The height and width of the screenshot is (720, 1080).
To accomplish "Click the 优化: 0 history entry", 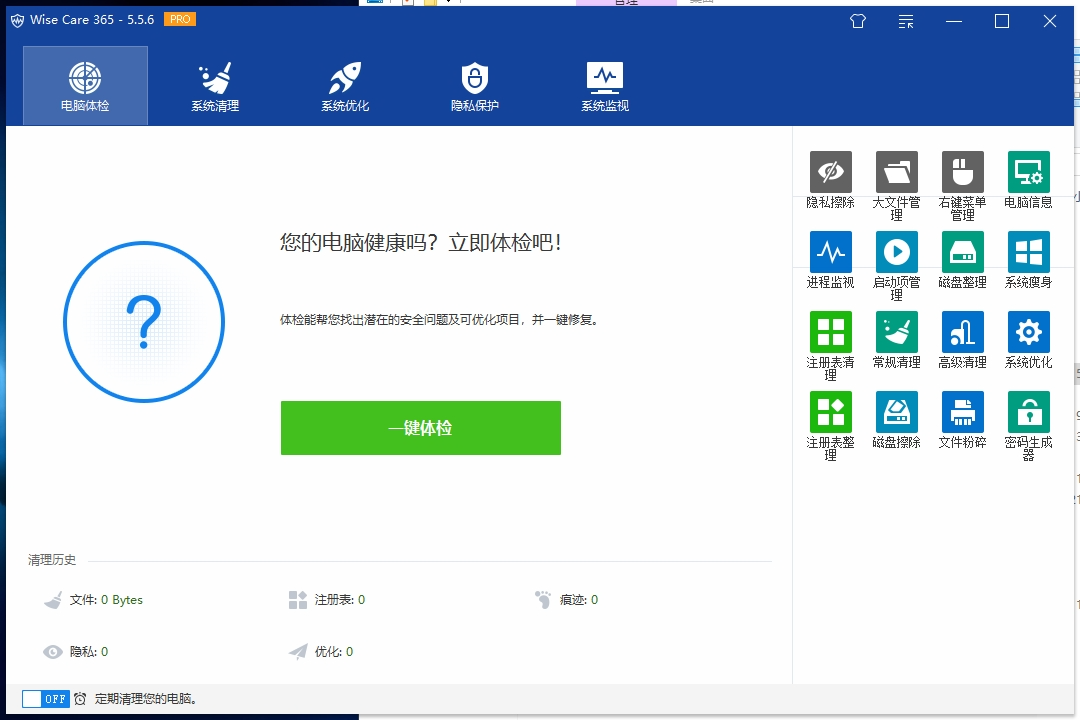I will [334, 652].
